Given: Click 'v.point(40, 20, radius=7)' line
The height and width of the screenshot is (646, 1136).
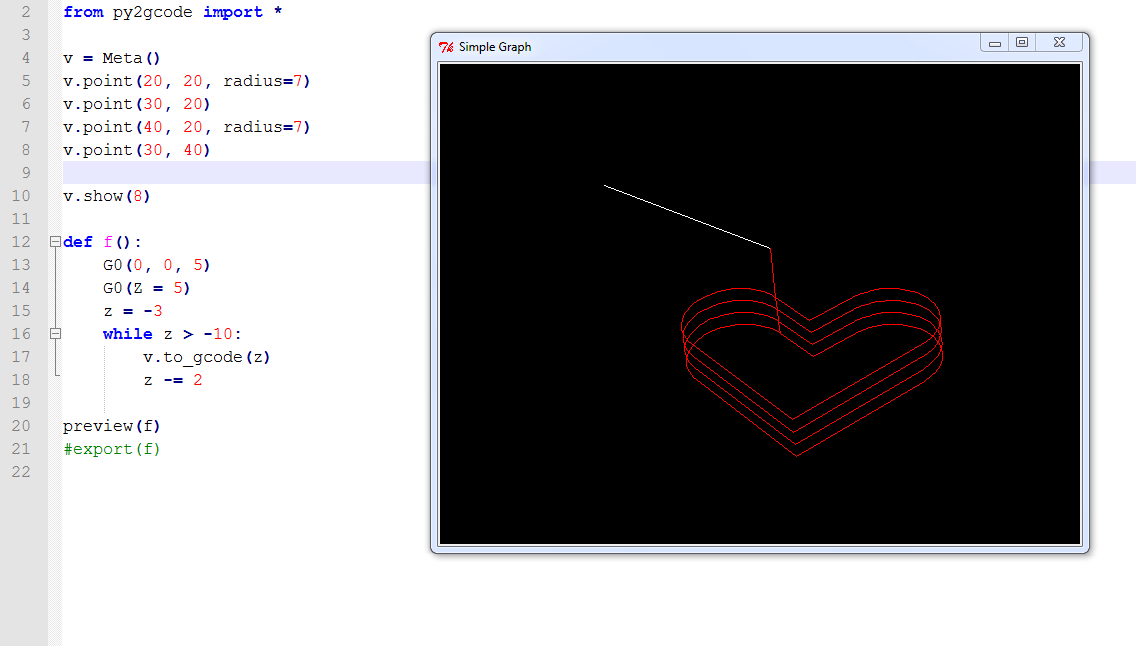Looking at the screenshot, I should pos(187,127).
